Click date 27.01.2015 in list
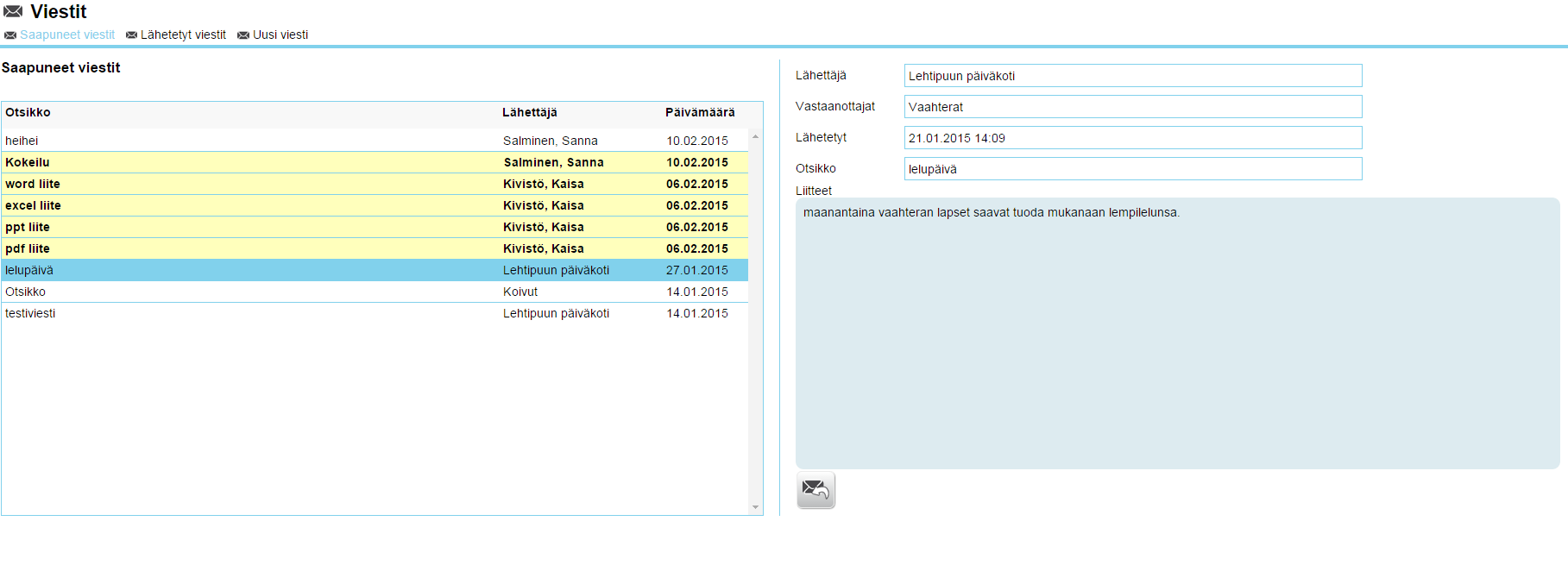The width and height of the screenshot is (1568, 584). 697,270
